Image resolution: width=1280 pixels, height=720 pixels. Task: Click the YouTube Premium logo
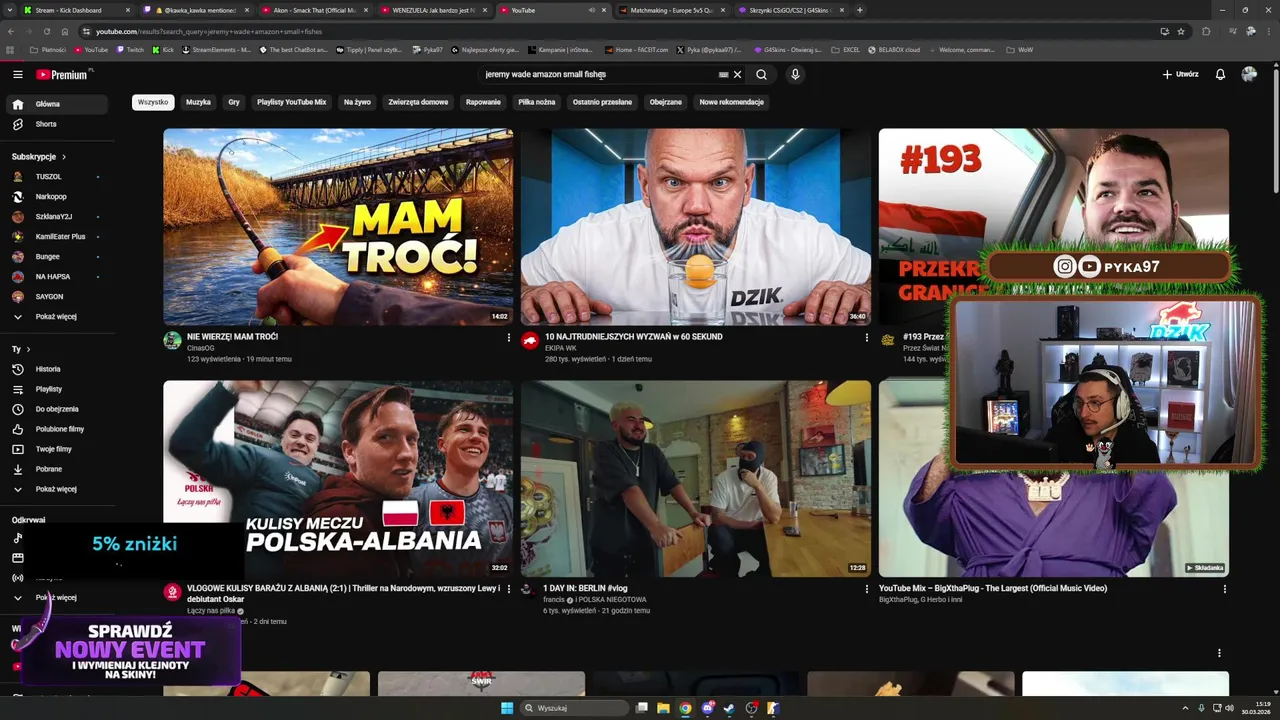pos(63,74)
